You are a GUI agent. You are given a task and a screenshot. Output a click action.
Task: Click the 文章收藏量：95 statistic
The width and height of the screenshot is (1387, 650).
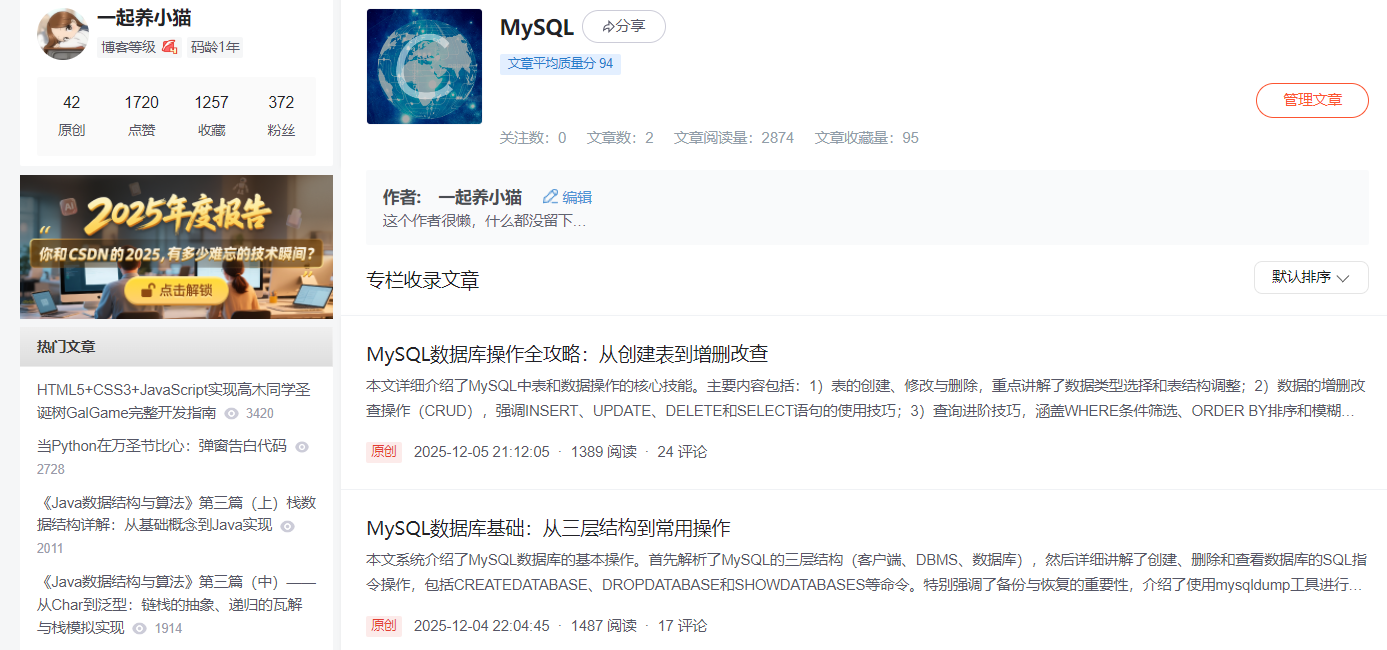[867, 138]
